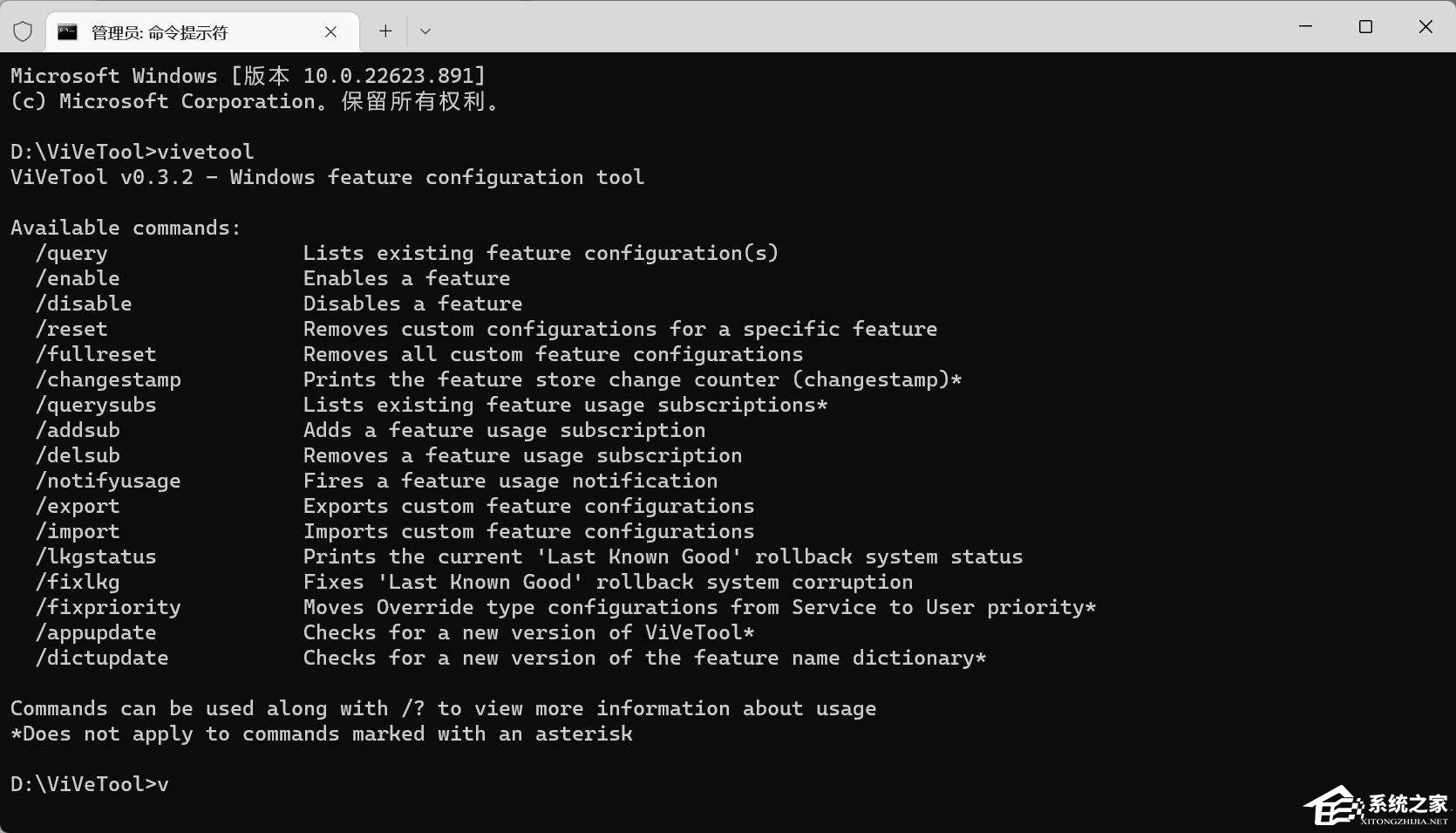
Task: Click the /lkgstatus command text
Action: click(96, 556)
